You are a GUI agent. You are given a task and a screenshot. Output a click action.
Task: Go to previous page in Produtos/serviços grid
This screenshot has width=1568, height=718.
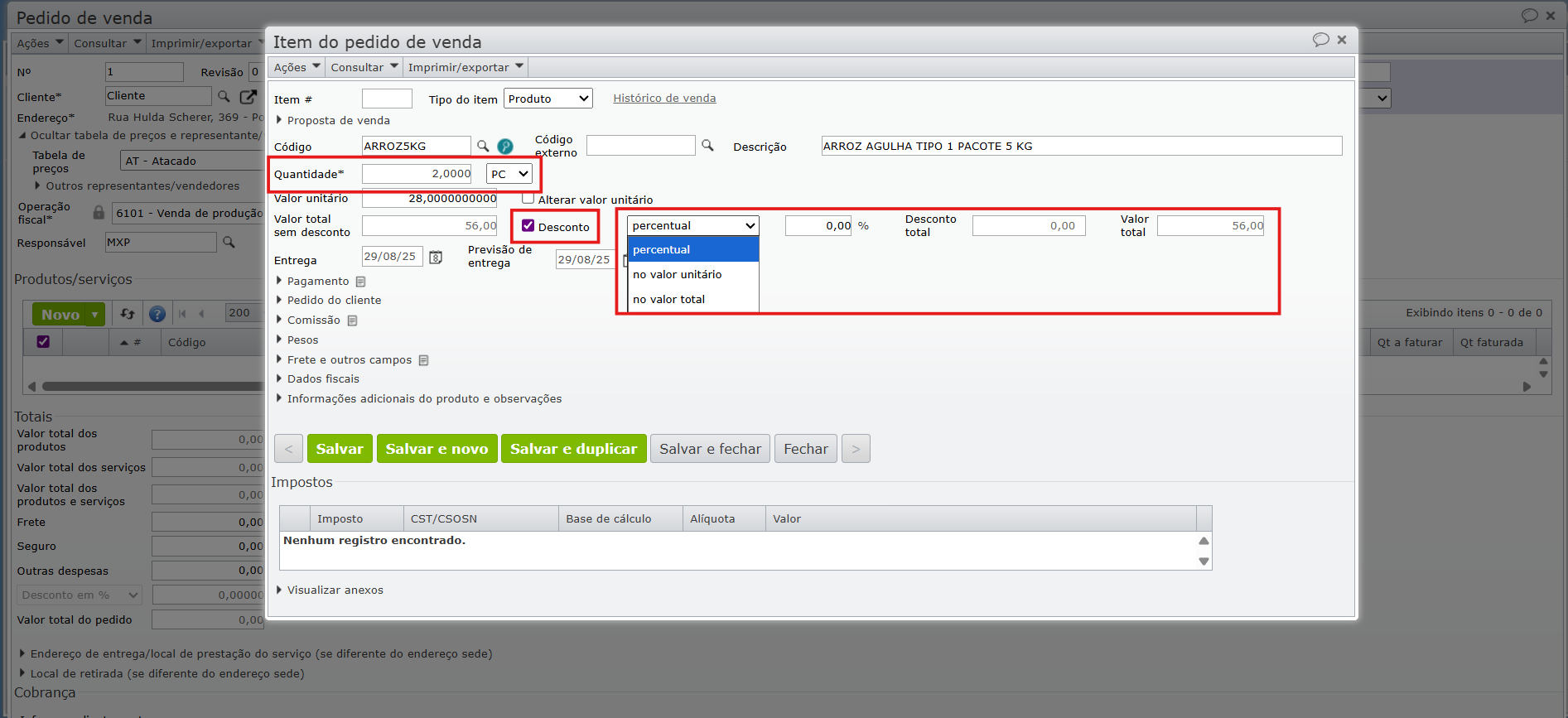tap(202, 314)
